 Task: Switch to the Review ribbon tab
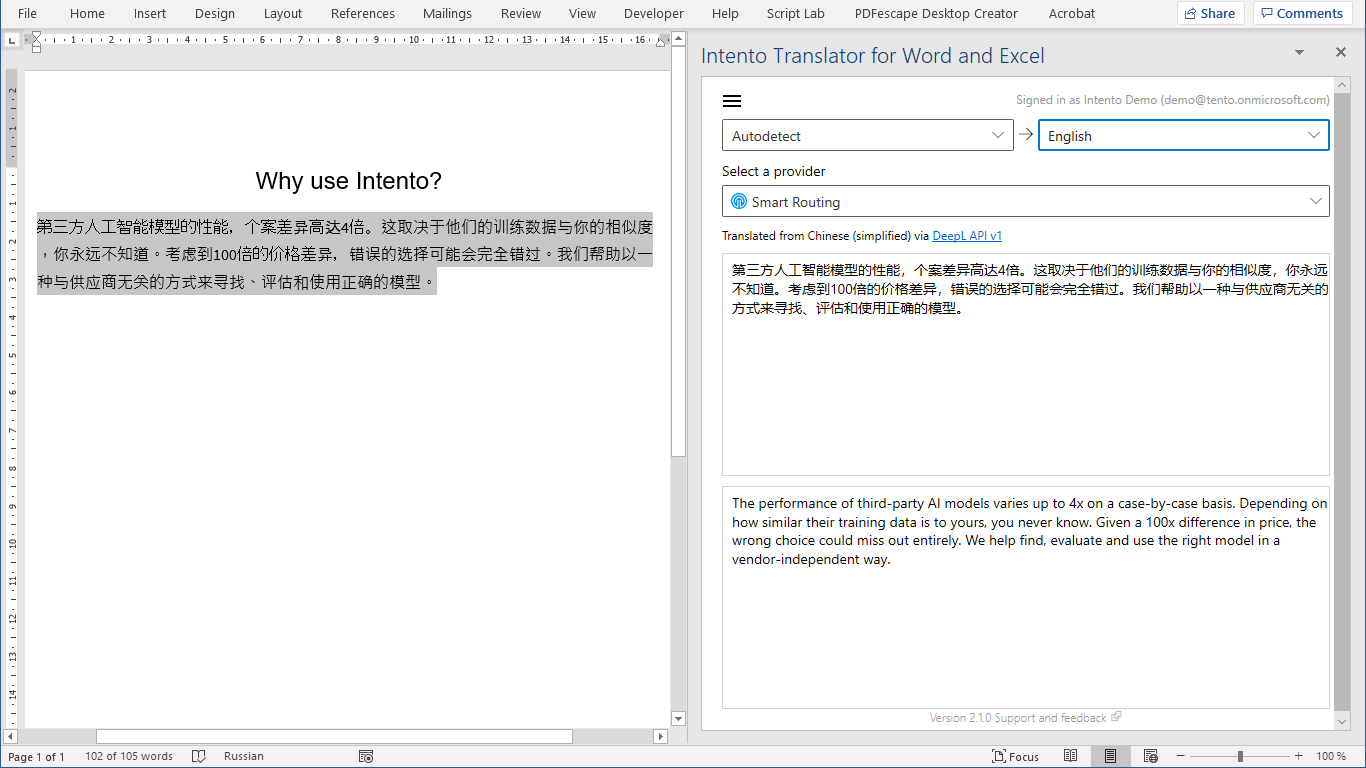pyautogui.click(x=521, y=13)
